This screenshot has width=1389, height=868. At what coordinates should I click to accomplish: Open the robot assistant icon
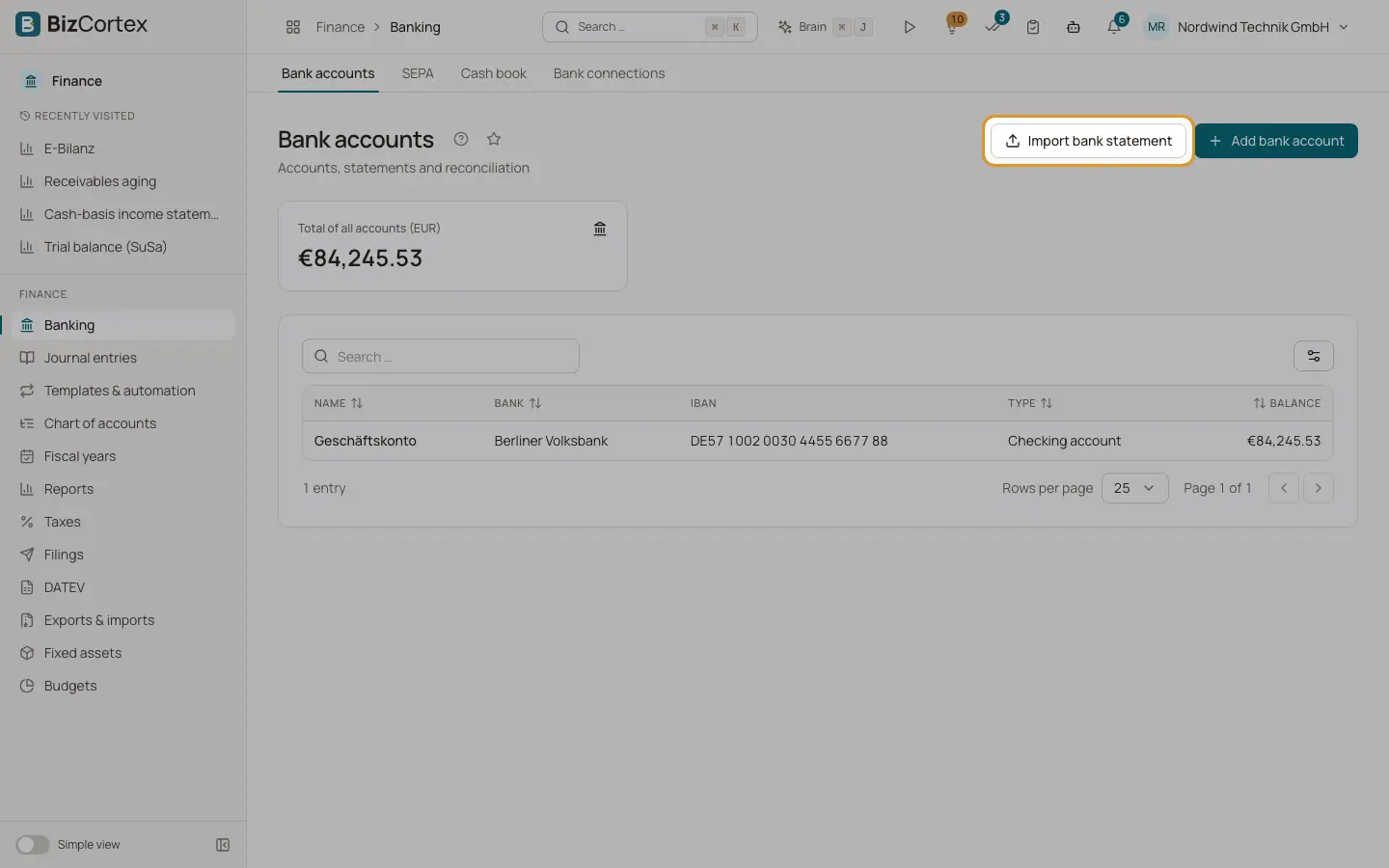tap(1074, 27)
